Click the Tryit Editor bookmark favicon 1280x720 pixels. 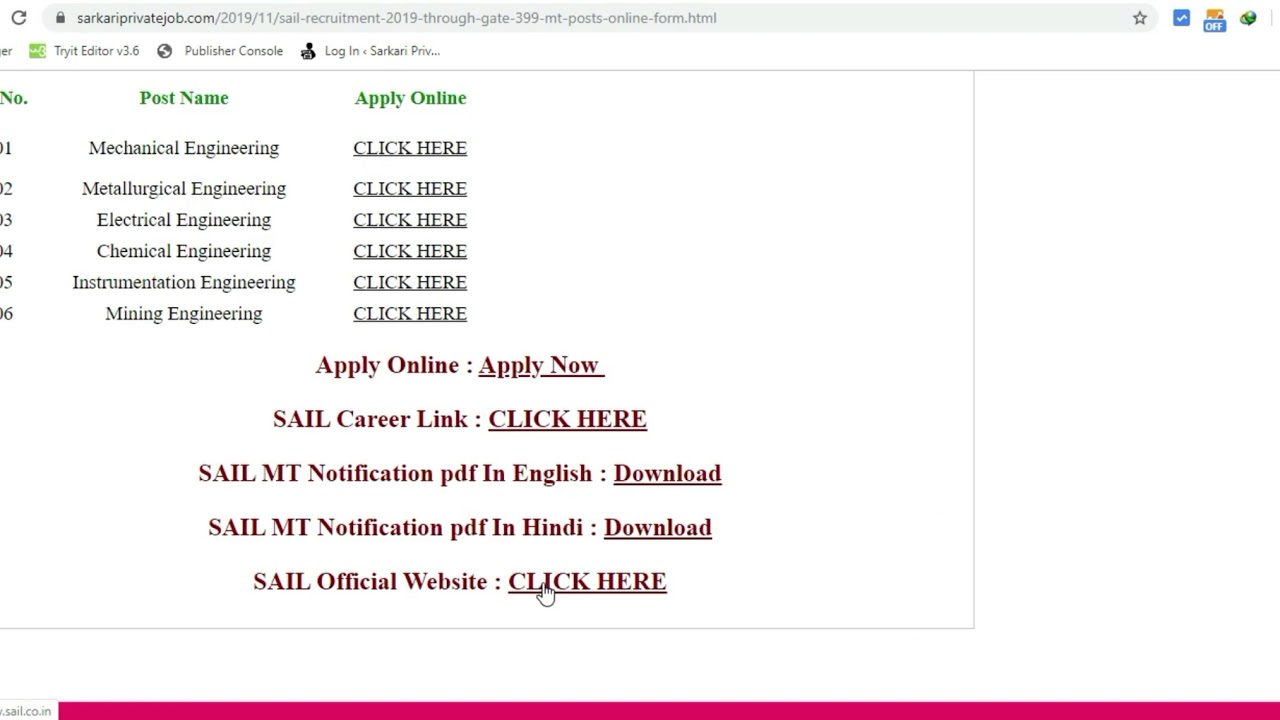tap(37, 51)
